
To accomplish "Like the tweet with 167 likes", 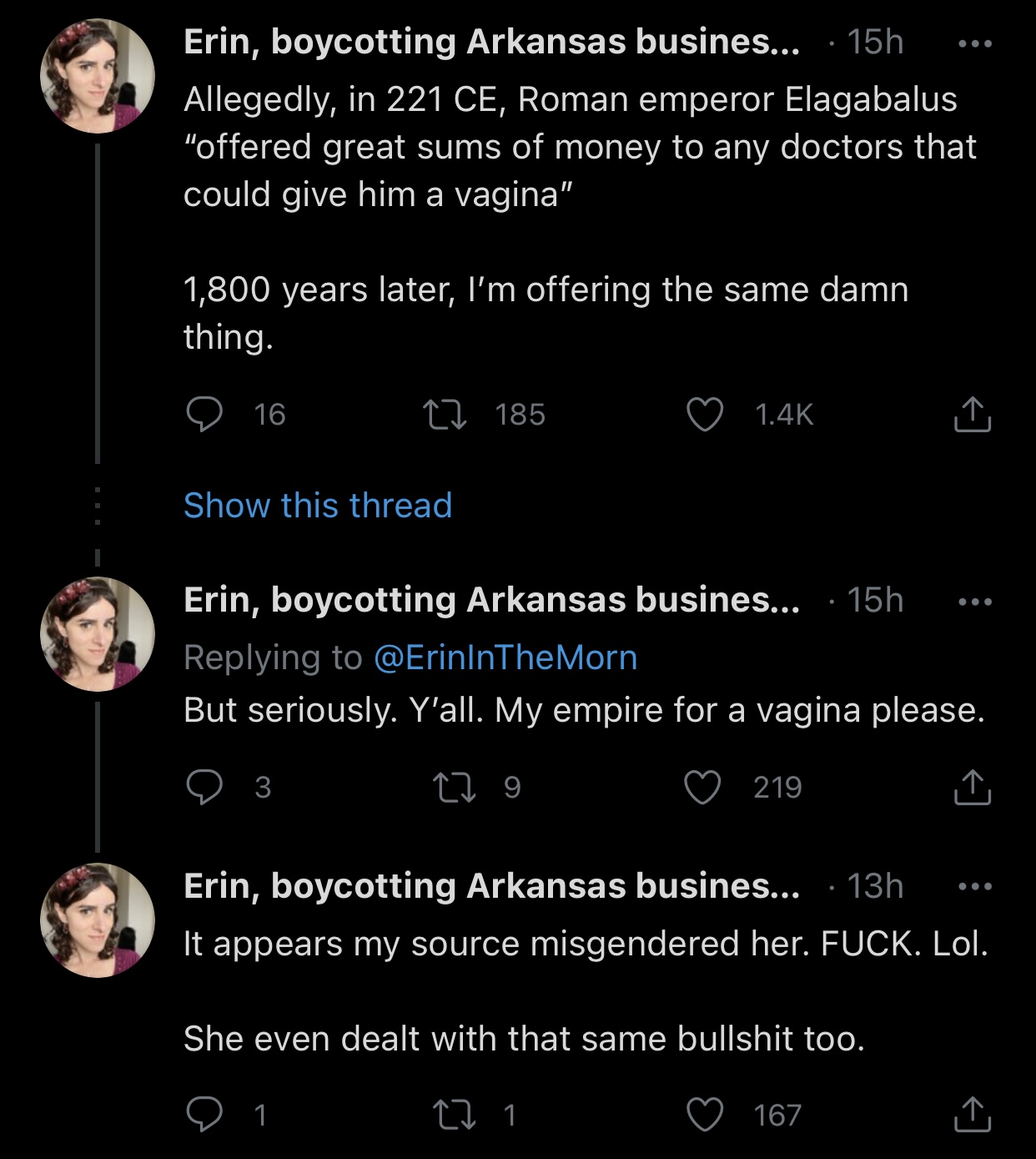I will click(705, 1114).
